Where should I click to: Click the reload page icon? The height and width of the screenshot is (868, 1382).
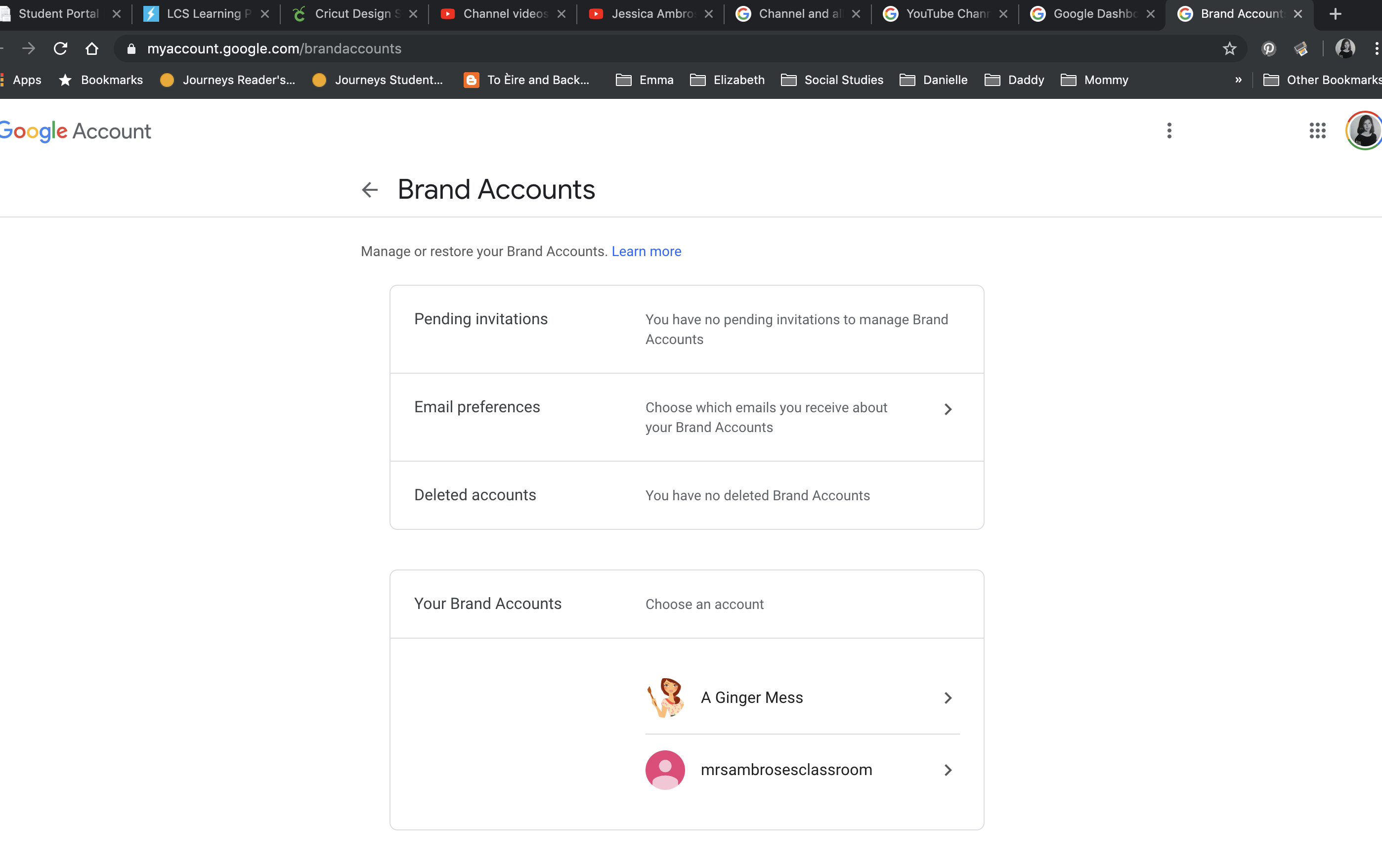[x=60, y=49]
